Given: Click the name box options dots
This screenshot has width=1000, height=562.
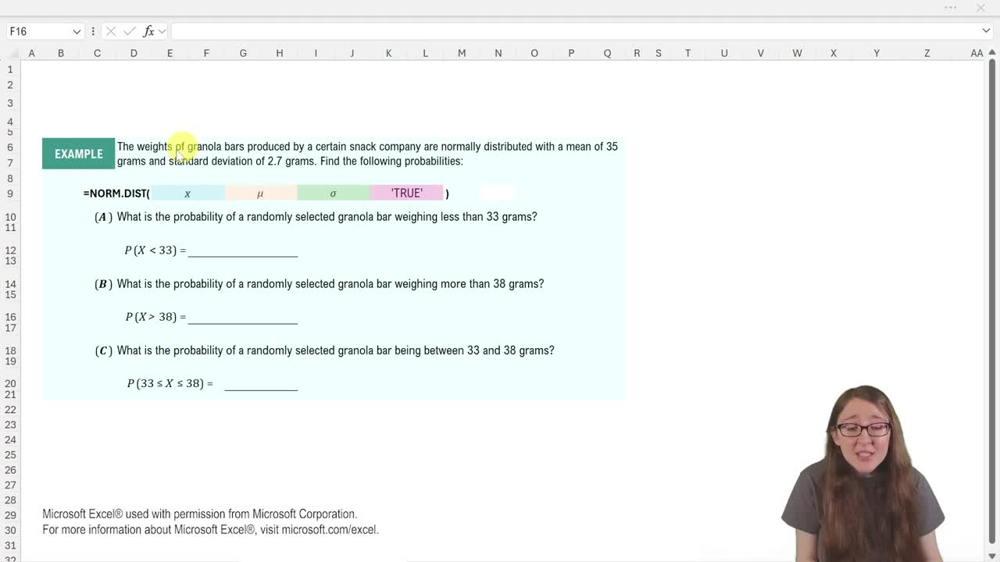Looking at the screenshot, I should pos(93,31).
